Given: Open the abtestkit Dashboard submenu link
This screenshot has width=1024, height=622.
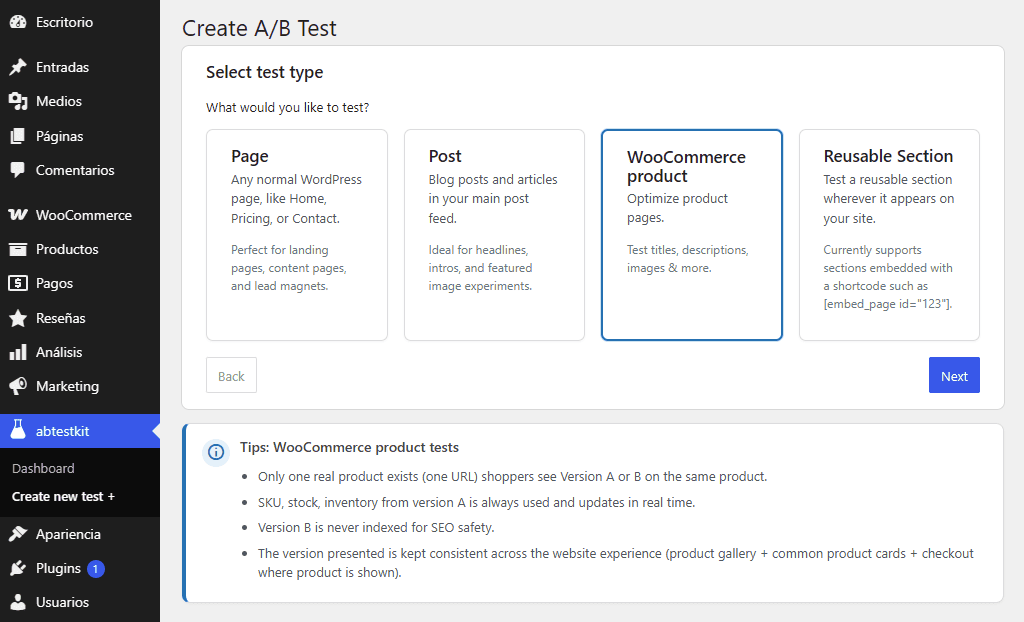Looking at the screenshot, I should pyautogui.click(x=43, y=468).
